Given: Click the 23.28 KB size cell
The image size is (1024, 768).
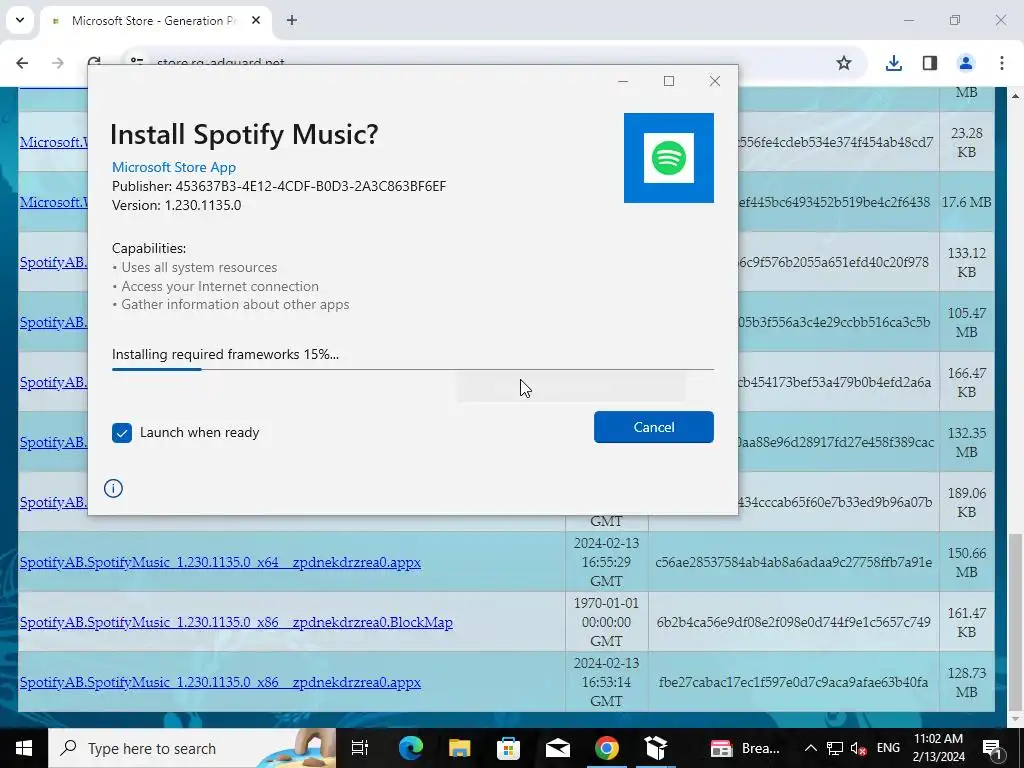Looking at the screenshot, I should tap(967, 142).
